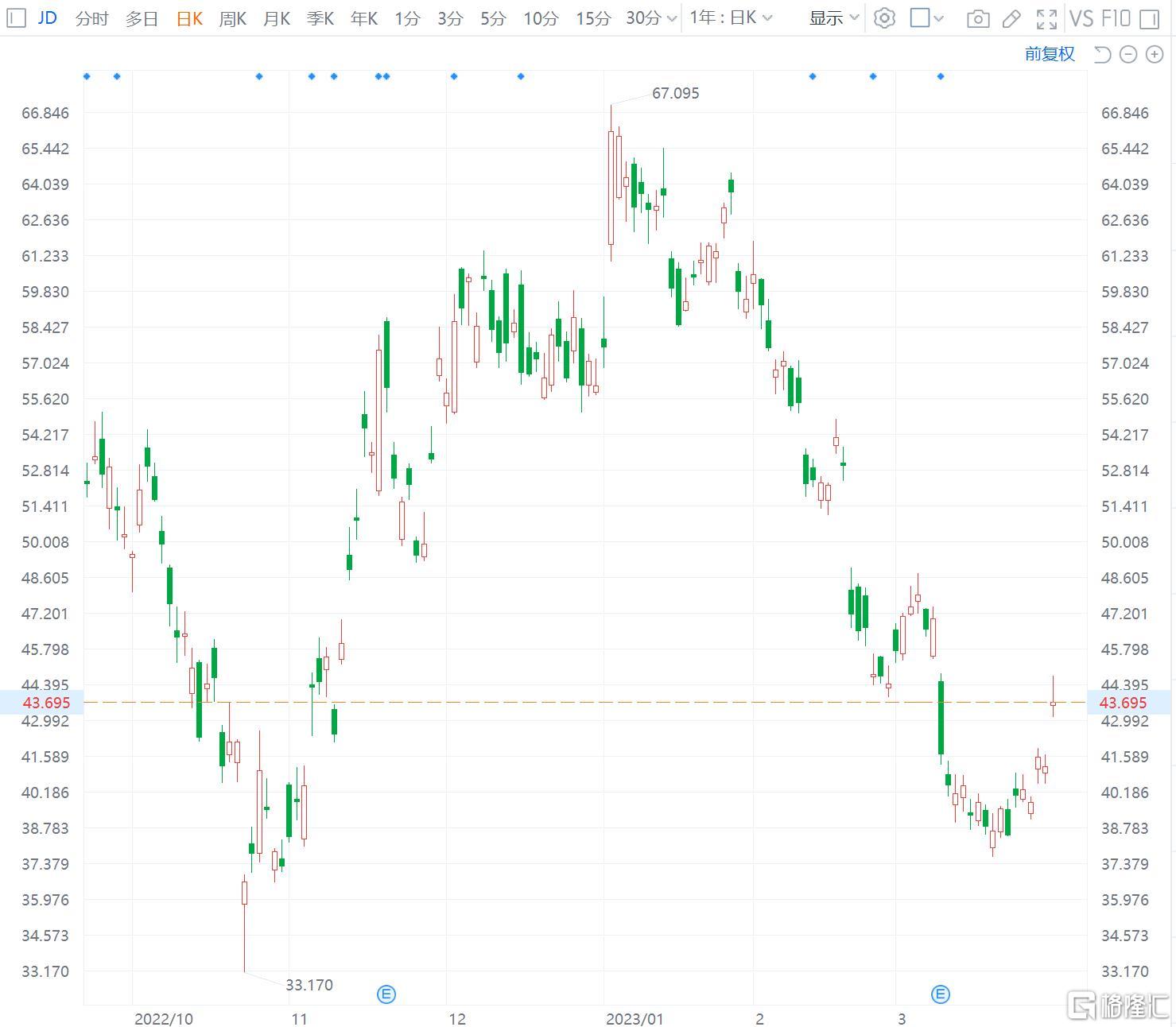Expand the 30分 interval chevron
This screenshot has height=1027, width=1176.
click(x=672, y=18)
